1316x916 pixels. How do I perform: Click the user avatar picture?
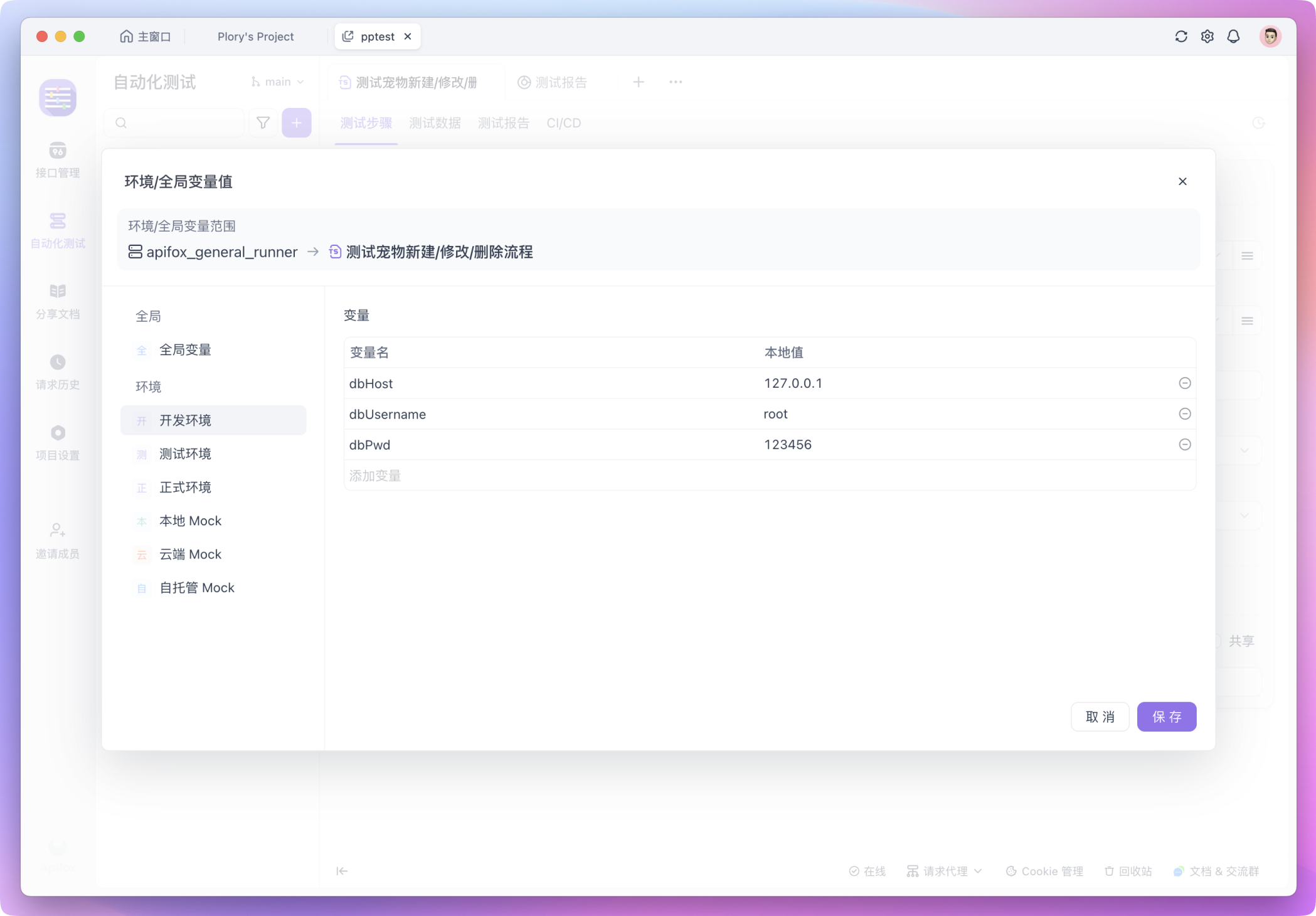click(1270, 36)
